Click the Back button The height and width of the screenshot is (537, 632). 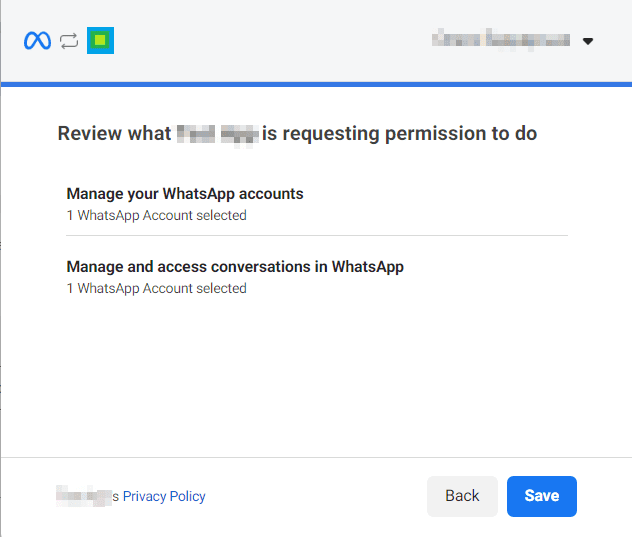(462, 496)
